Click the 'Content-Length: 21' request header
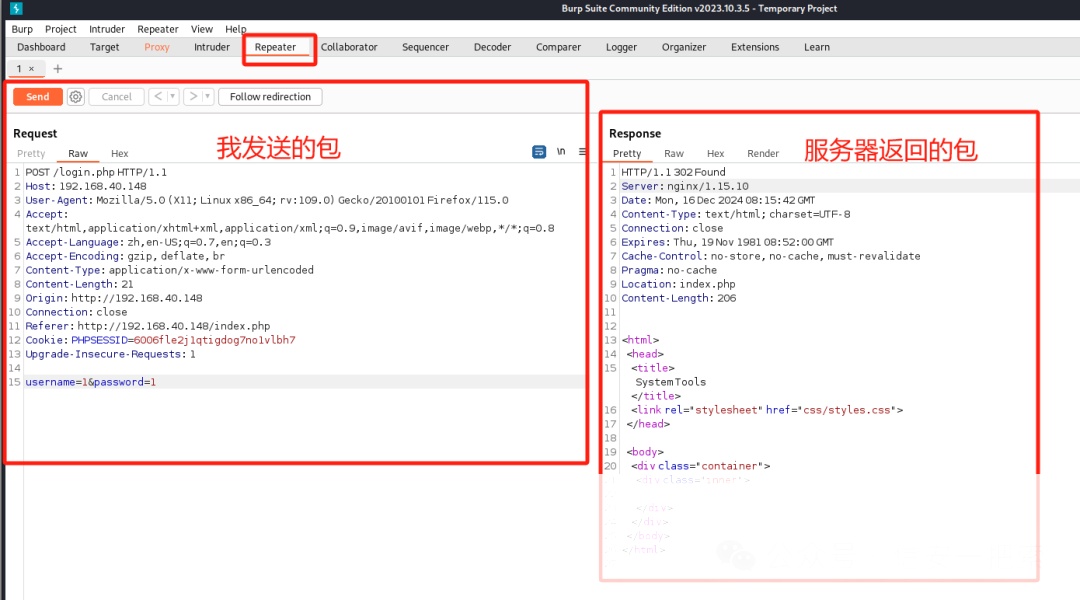Viewport: 1080px width, 600px height. pyautogui.click(x=80, y=284)
